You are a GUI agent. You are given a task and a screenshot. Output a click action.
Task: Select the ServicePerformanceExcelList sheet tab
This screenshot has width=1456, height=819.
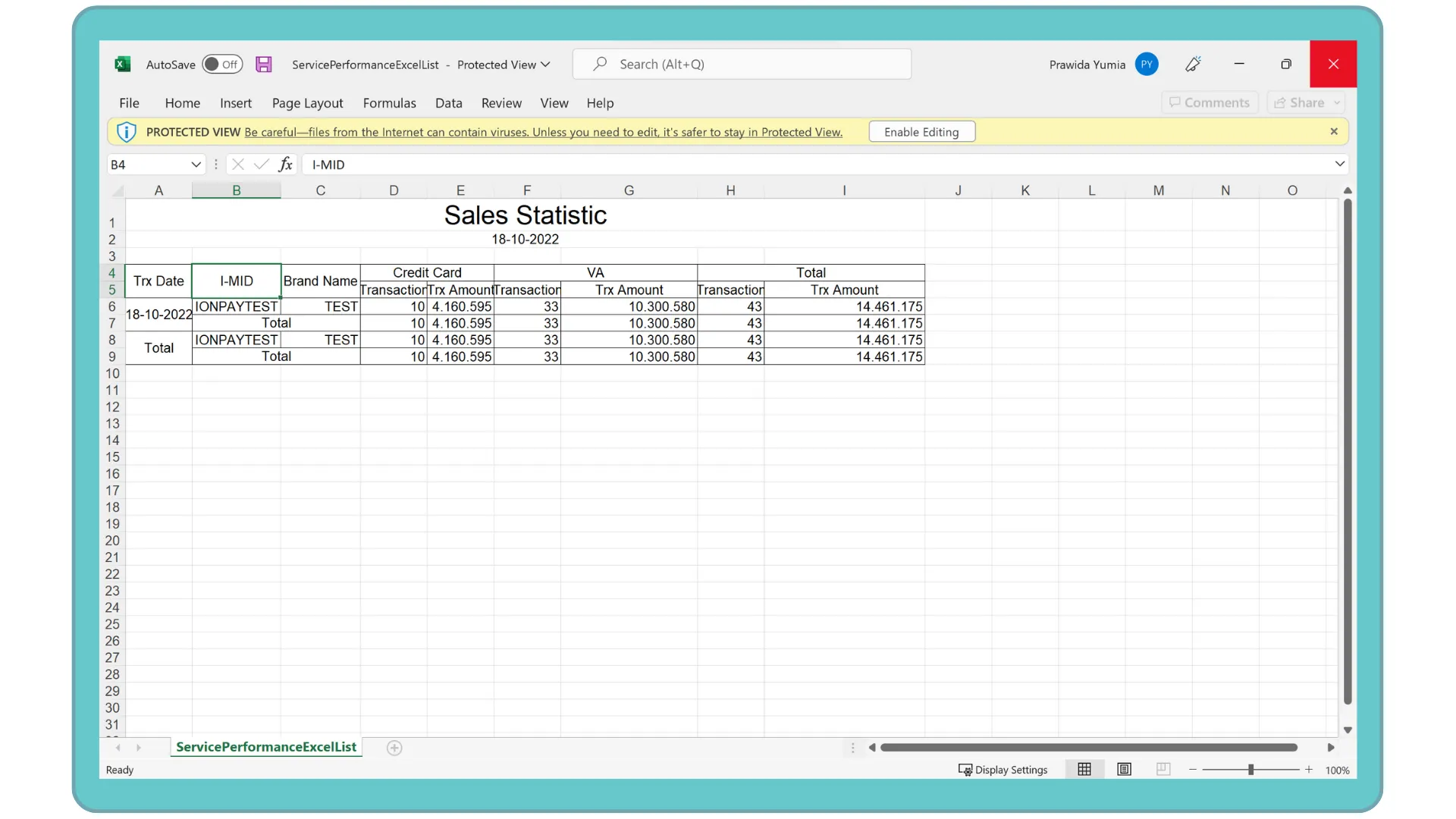click(266, 747)
